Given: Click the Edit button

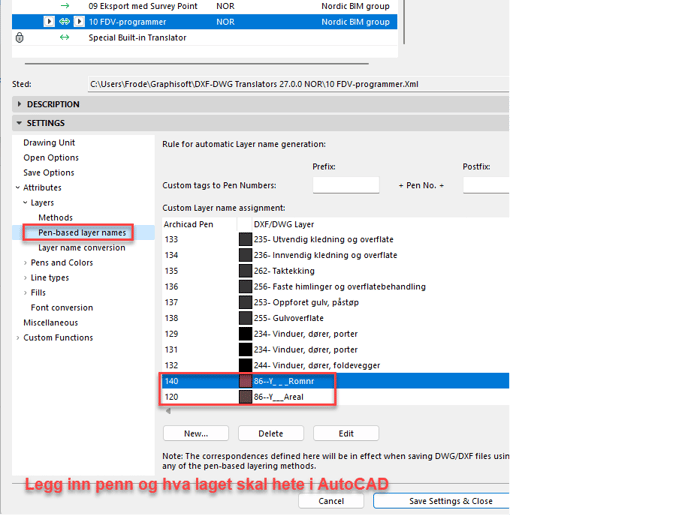Looking at the screenshot, I should (x=346, y=434).
